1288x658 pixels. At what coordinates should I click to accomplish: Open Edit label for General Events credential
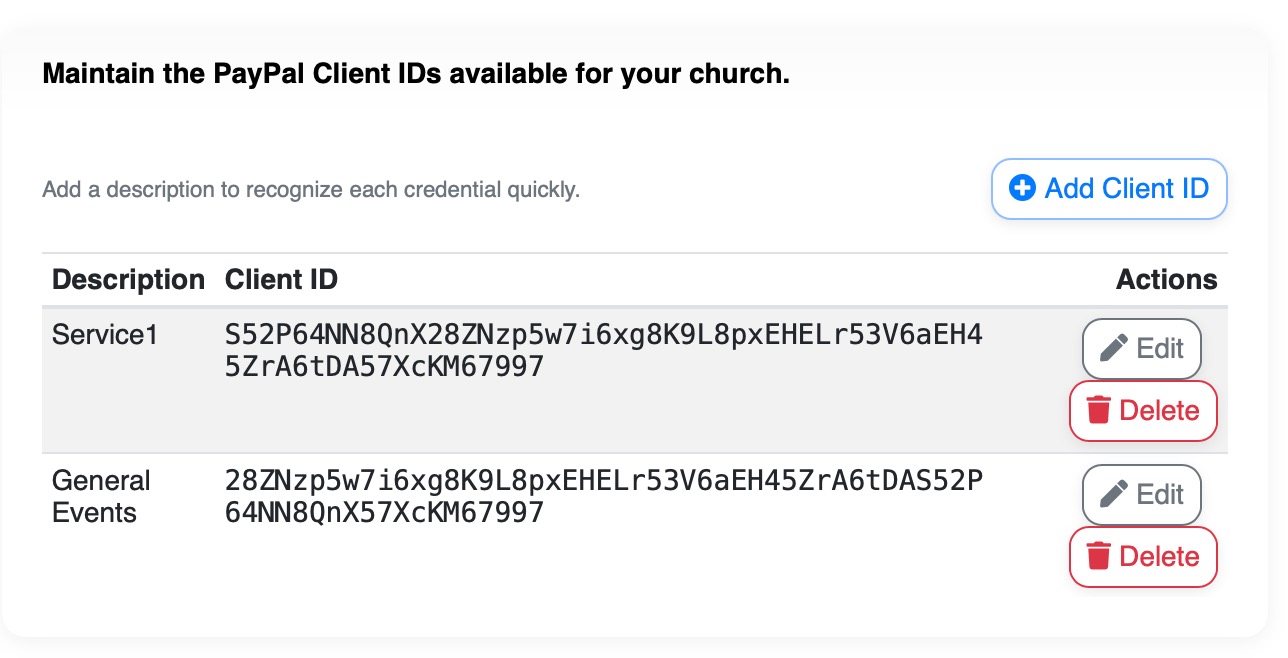(1160, 495)
